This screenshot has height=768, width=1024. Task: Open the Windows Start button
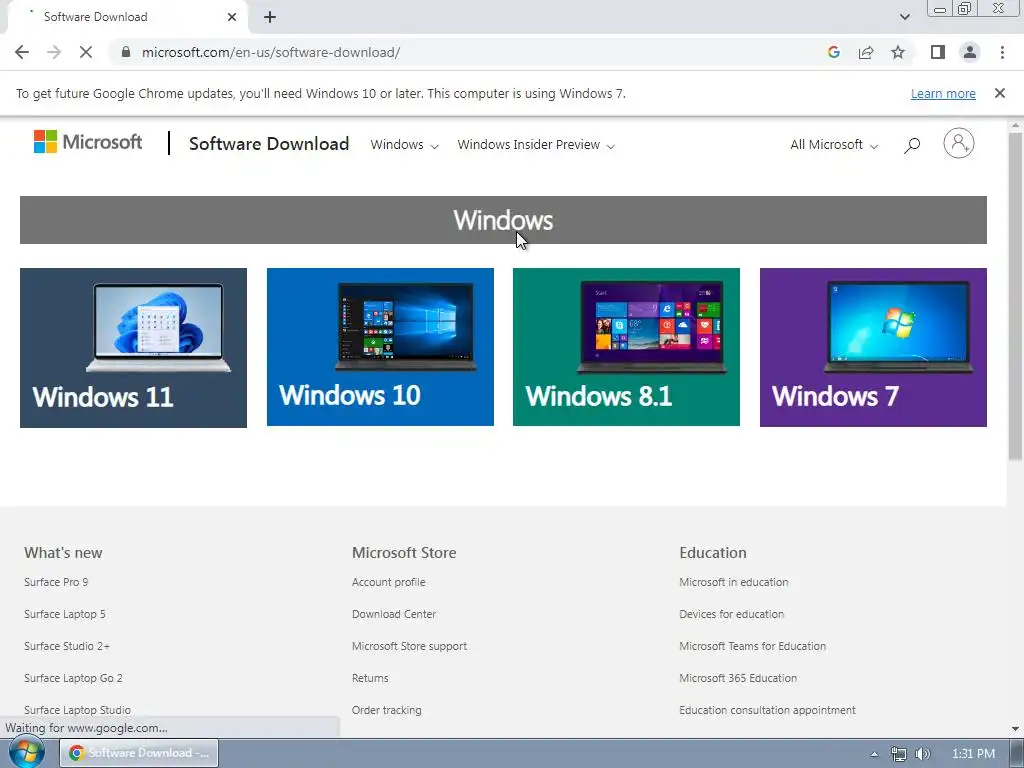[x=27, y=753]
